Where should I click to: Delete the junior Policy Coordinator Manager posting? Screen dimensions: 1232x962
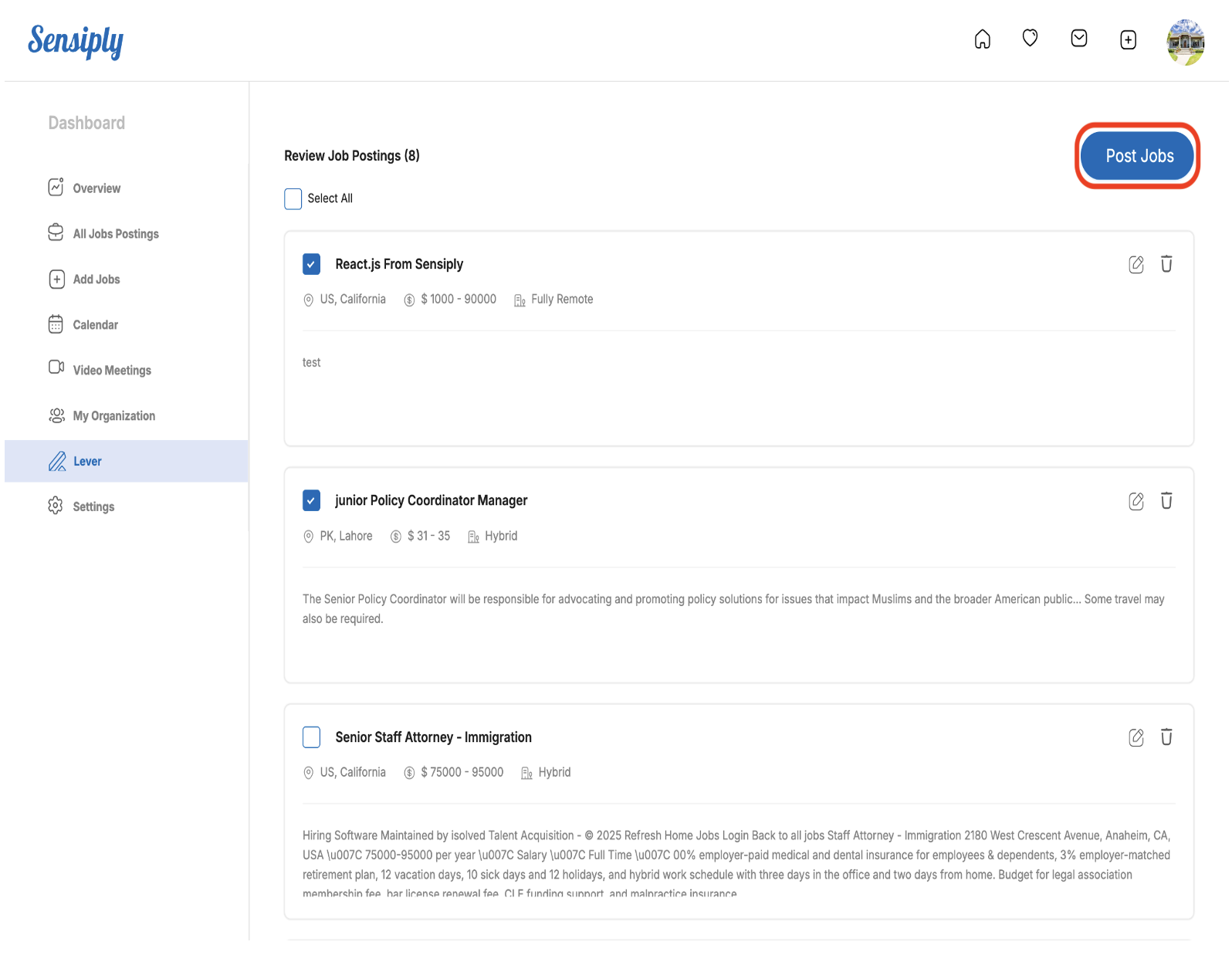click(1166, 501)
